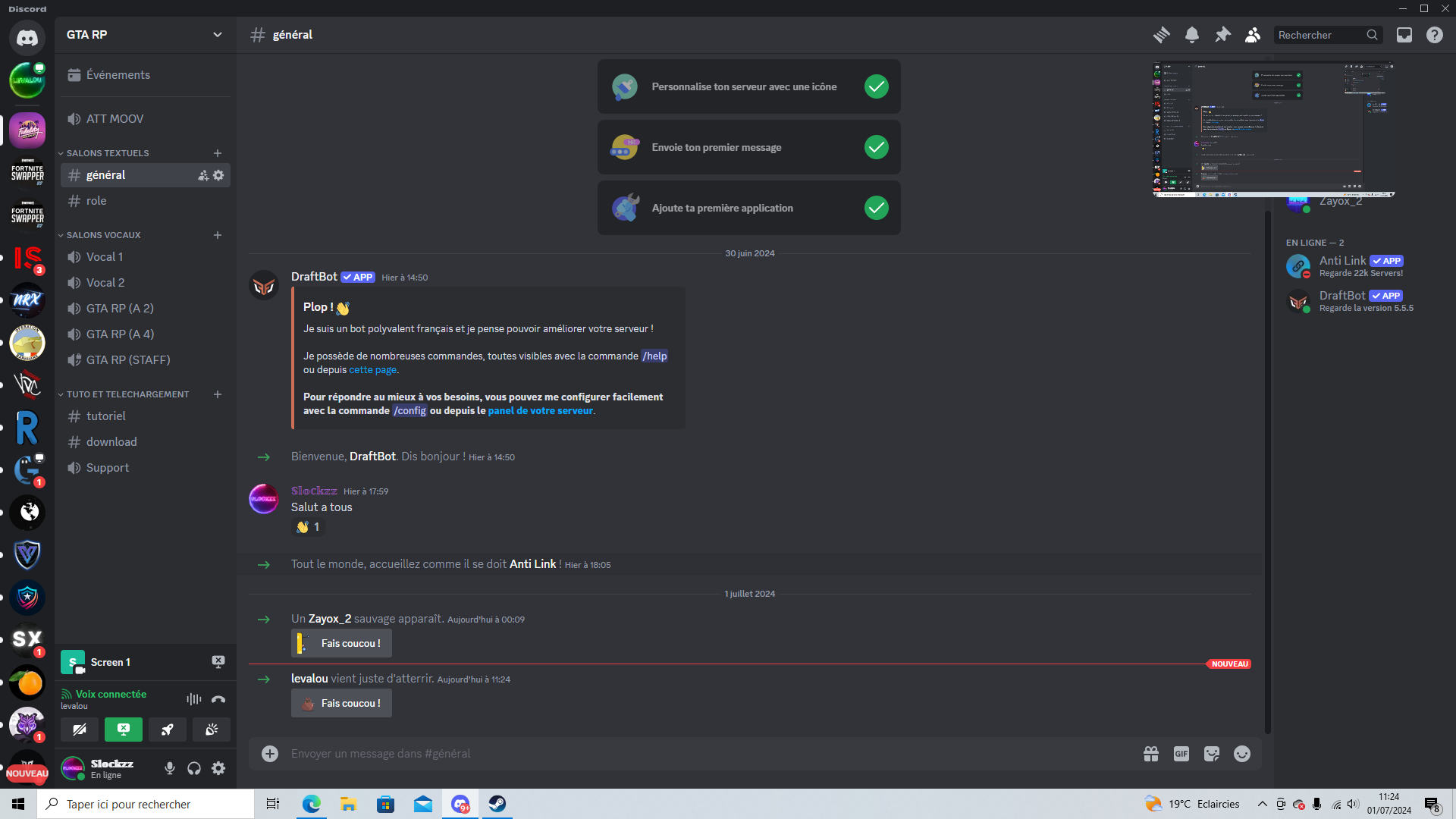Click the Windows Start button
Screen dimensions: 1456x819
[18, 804]
